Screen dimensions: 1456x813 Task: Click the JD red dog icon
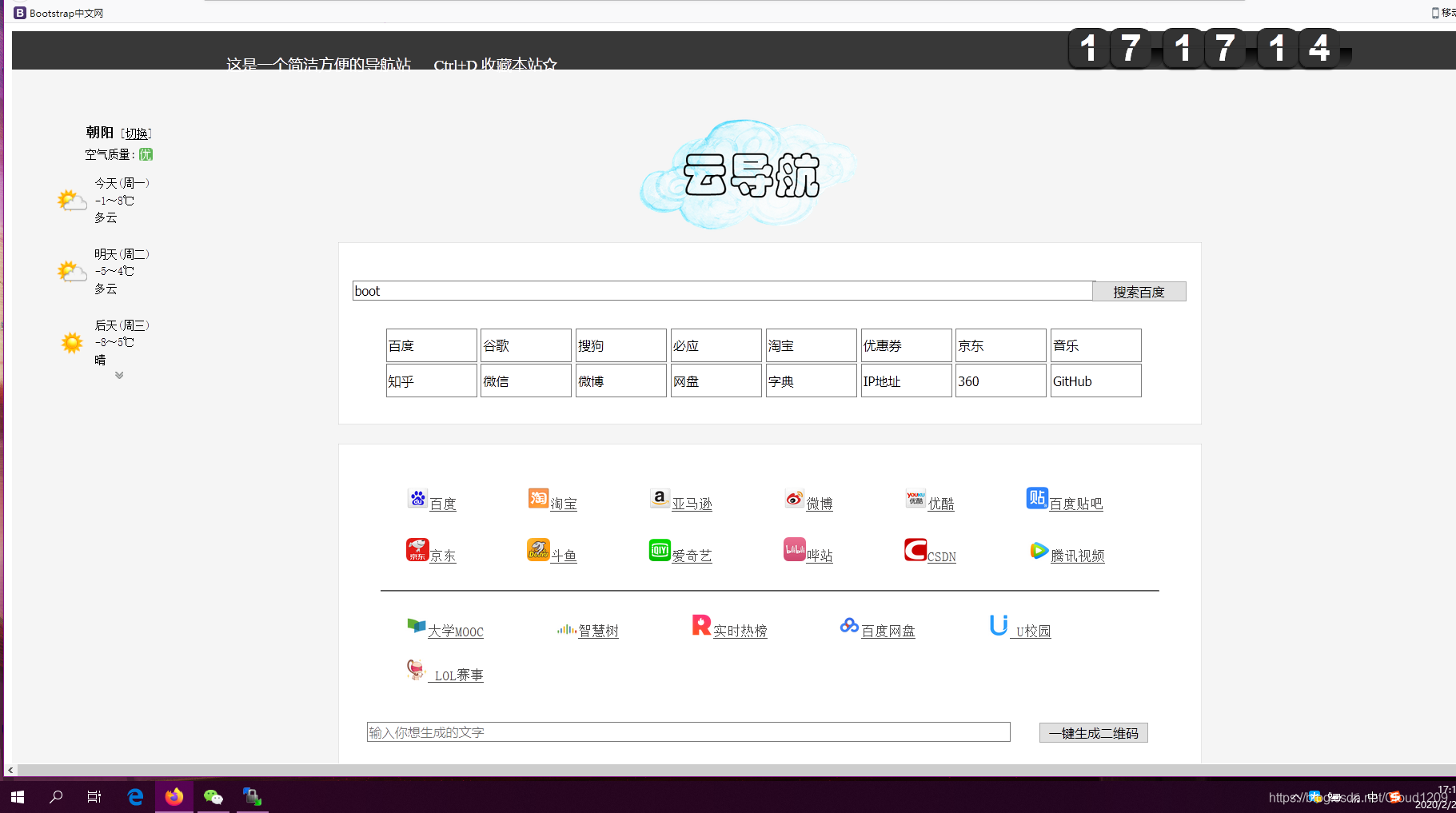point(417,550)
